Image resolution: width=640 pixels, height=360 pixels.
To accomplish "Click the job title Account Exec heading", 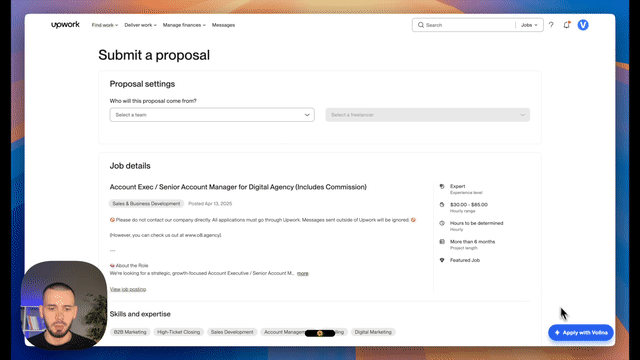I will pyautogui.click(x=238, y=187).
